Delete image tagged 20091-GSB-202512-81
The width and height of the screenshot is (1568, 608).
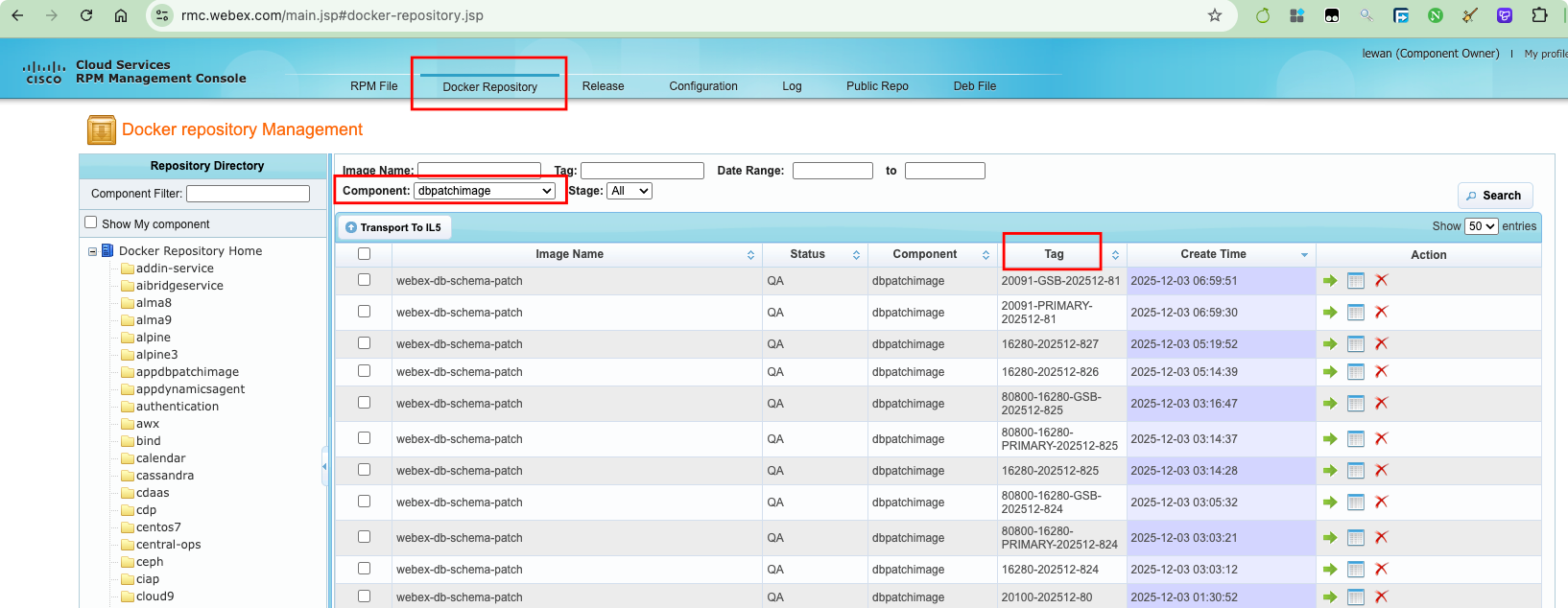point(1382,281)
